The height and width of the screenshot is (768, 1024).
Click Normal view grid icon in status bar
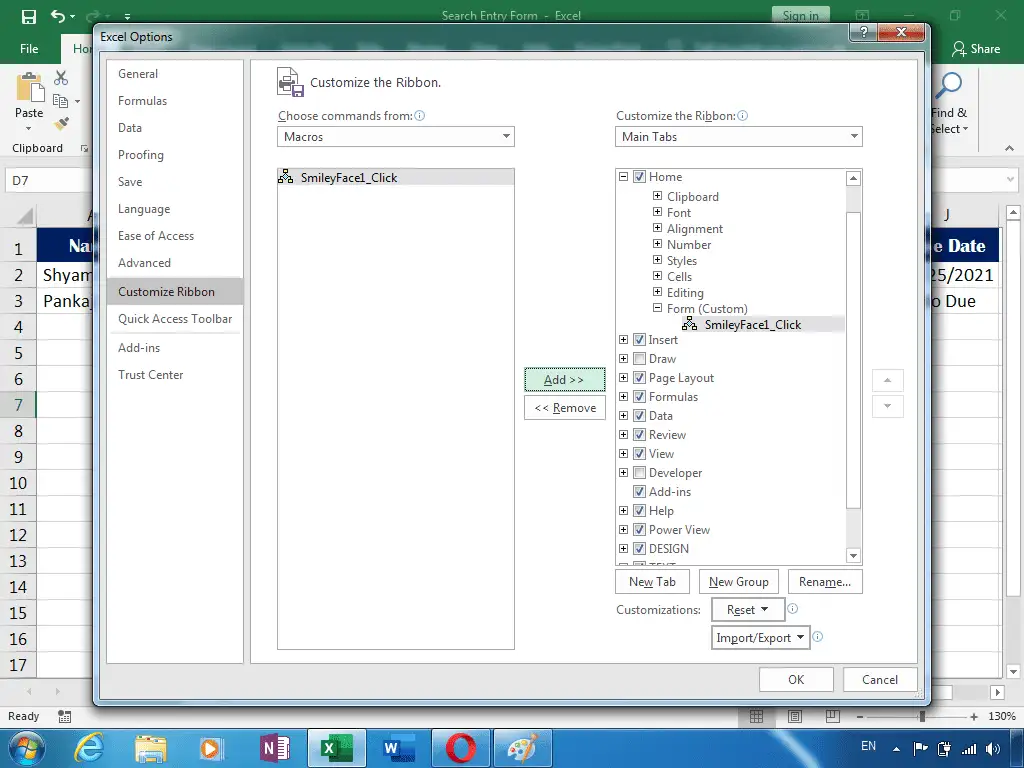click(756, 716)
